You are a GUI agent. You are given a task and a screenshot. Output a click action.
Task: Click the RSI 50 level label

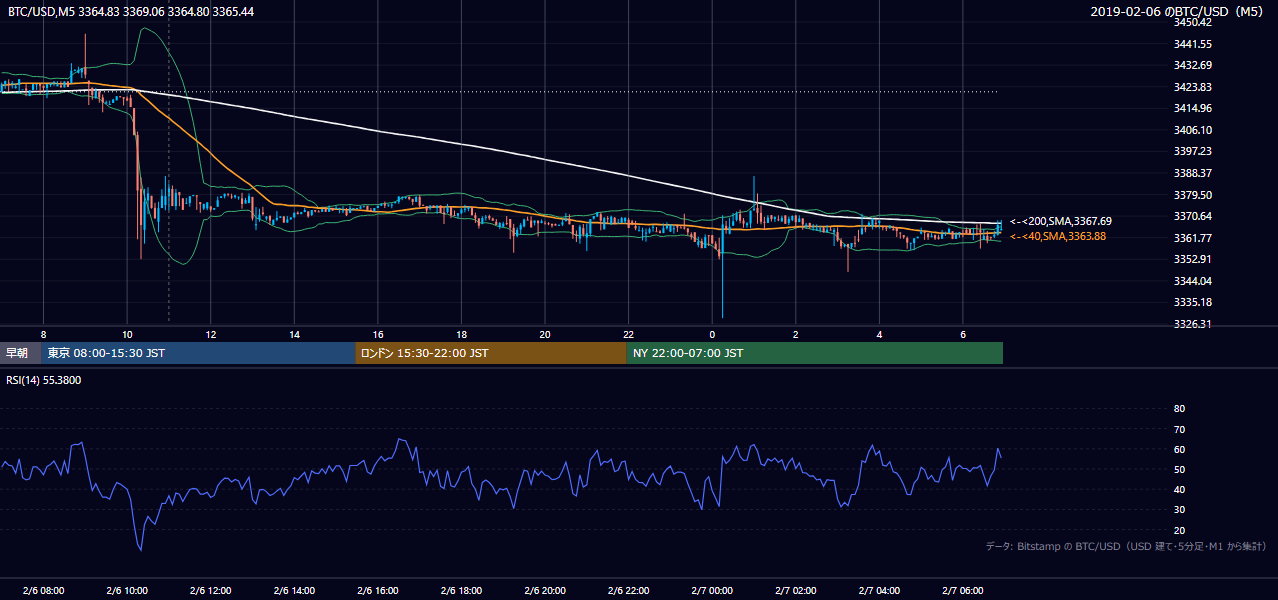[x=1179, y=469]
